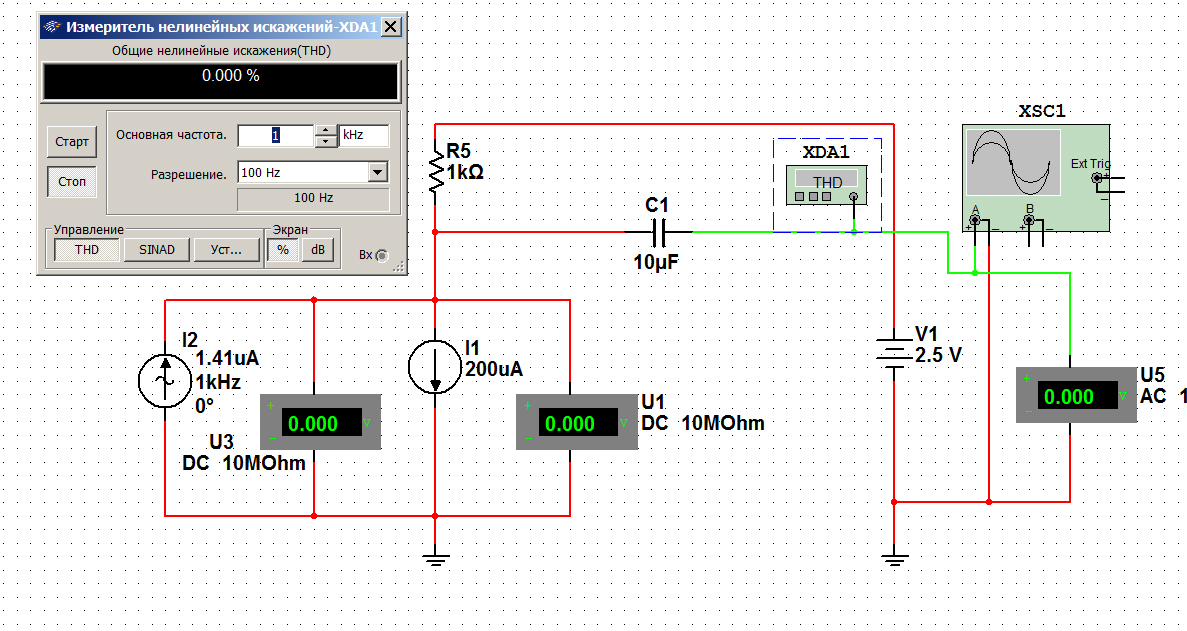Click the Стоп button in distortion analyzer
The width and height of the screenshot is (1187, 631).
click(72, 182)
